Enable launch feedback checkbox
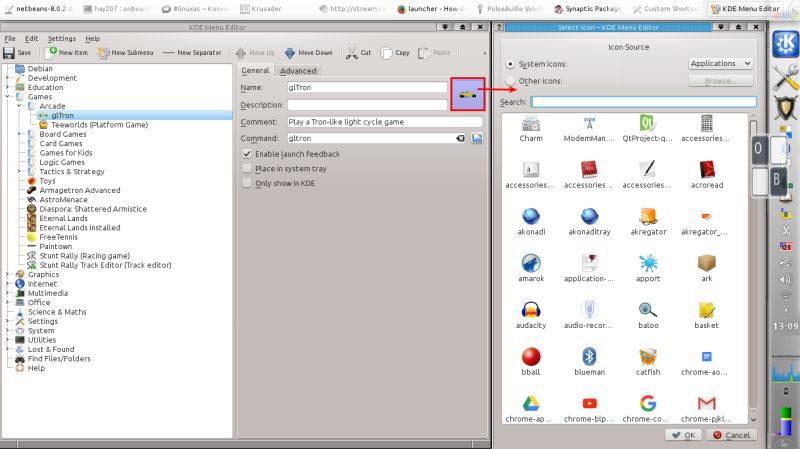The image size is (800, 449). (x=247, y=154)
